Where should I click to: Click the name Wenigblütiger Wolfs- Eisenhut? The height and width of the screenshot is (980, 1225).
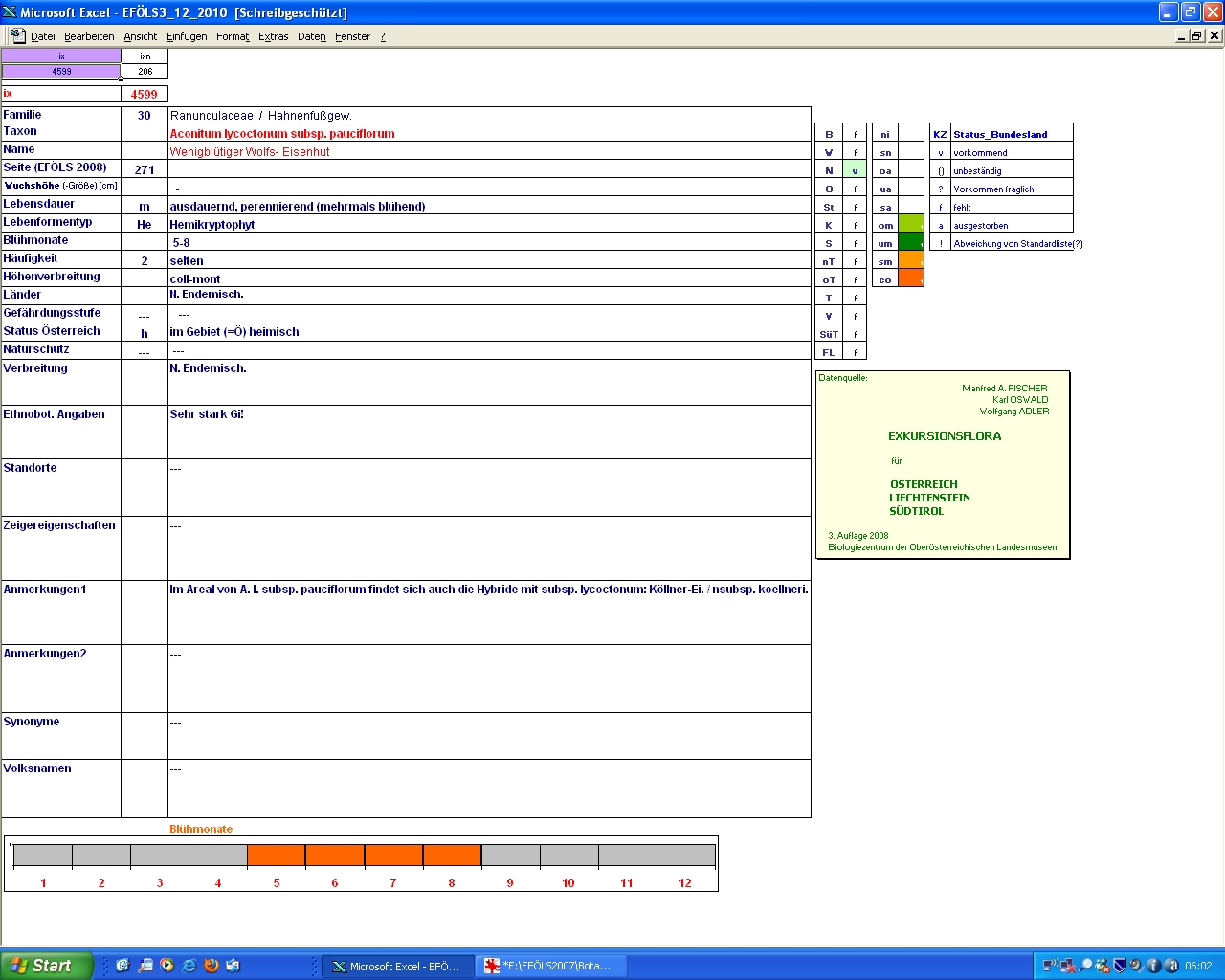(250, 152)
